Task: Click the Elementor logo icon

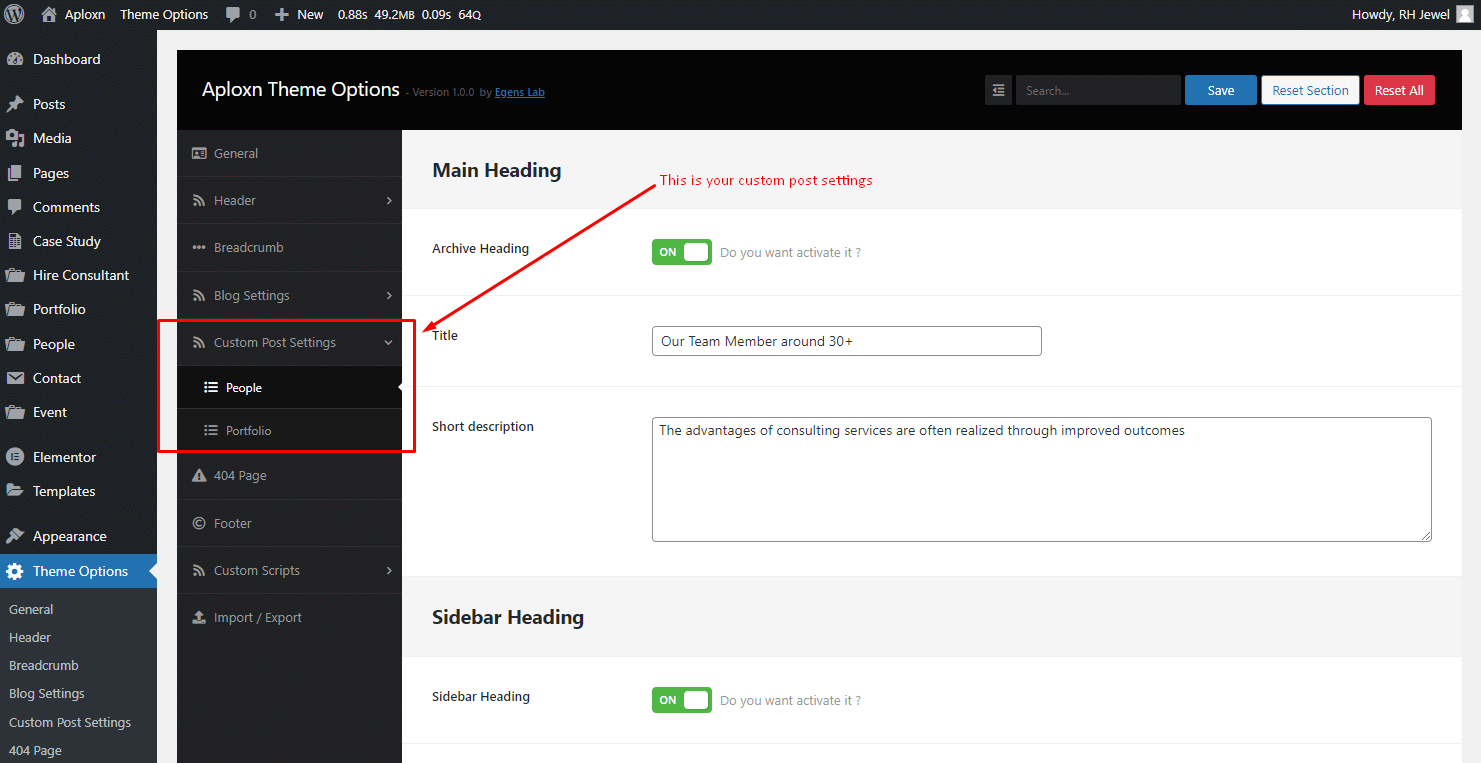Action: 15,457
